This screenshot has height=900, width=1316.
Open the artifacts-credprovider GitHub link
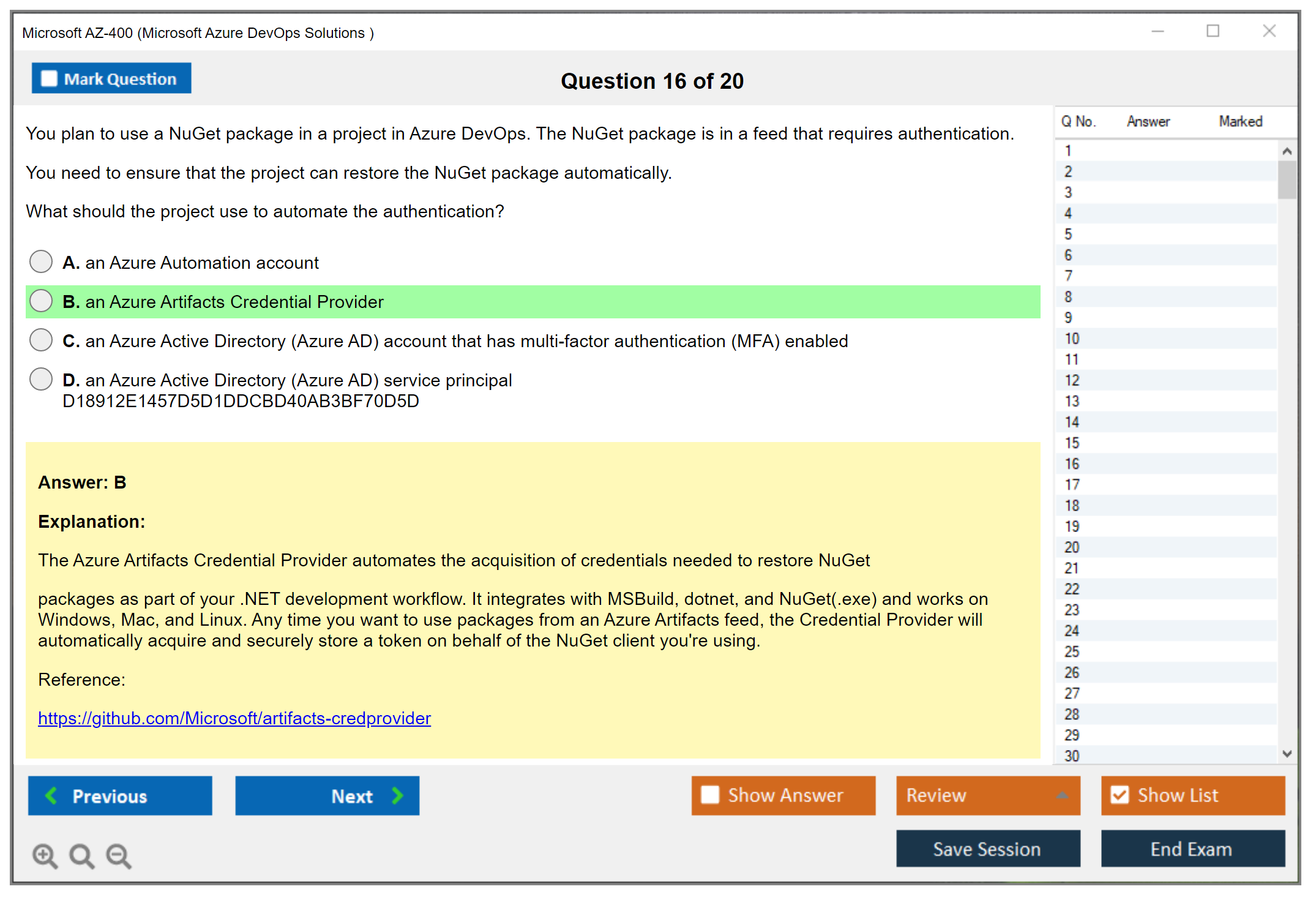point(234,718)
